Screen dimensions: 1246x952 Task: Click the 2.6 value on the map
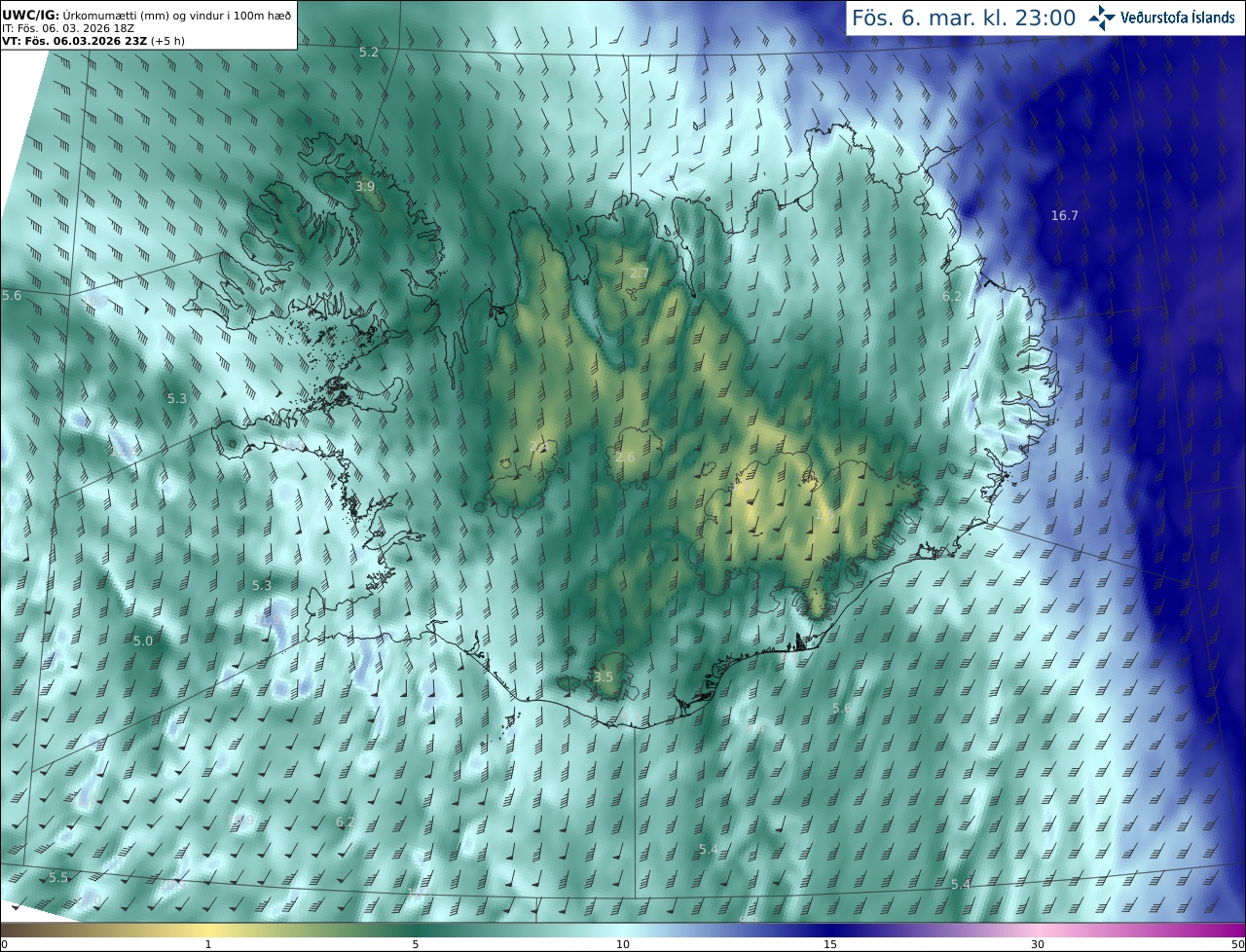point(625,457)
